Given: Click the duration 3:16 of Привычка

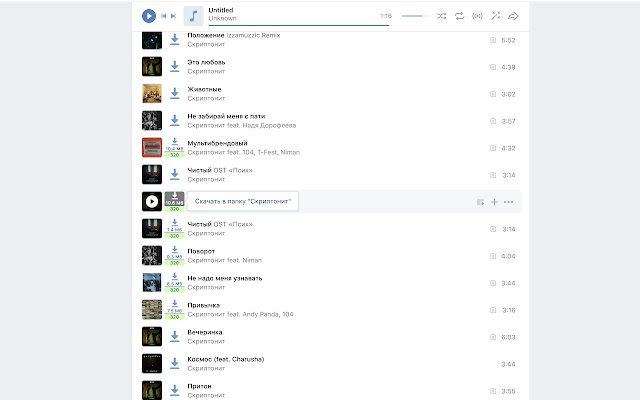Looking at the screenshot, I should (508, 310).
